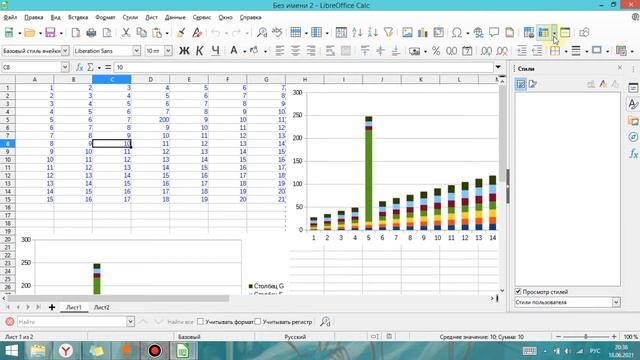The image size is (640, 360).
Task: Click the Save document icon
Action: click(x=50, y=33)
